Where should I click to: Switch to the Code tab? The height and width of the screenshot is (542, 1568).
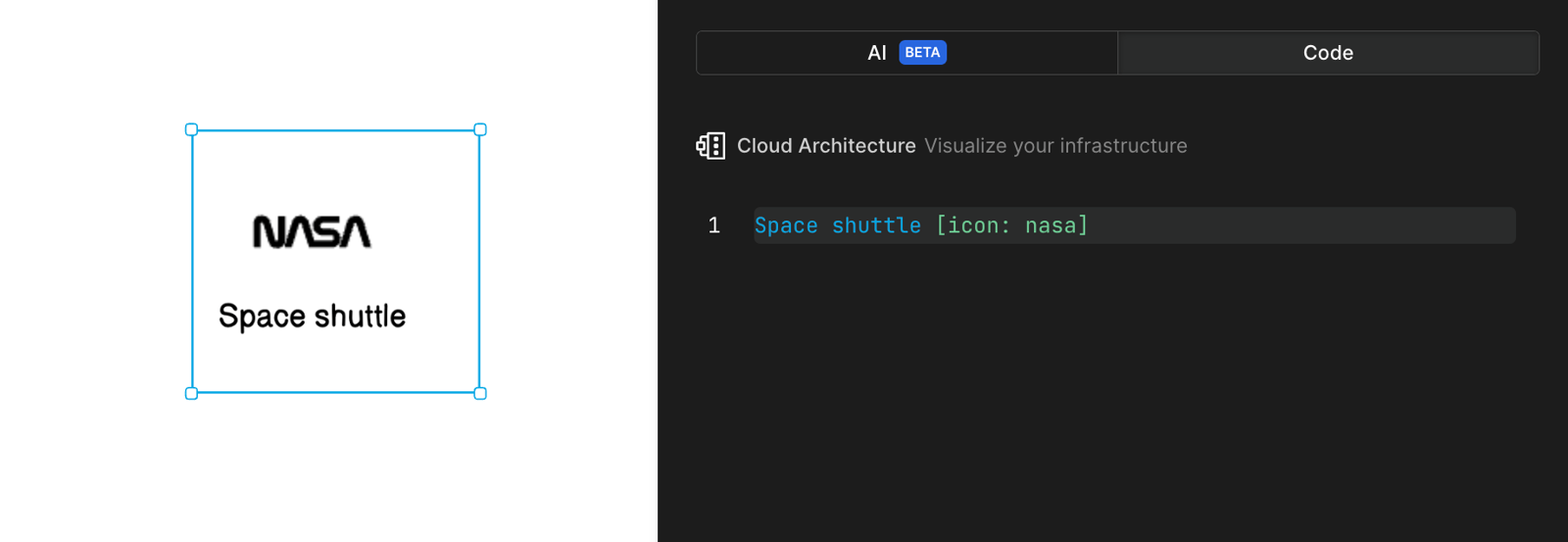point(1328,53)
